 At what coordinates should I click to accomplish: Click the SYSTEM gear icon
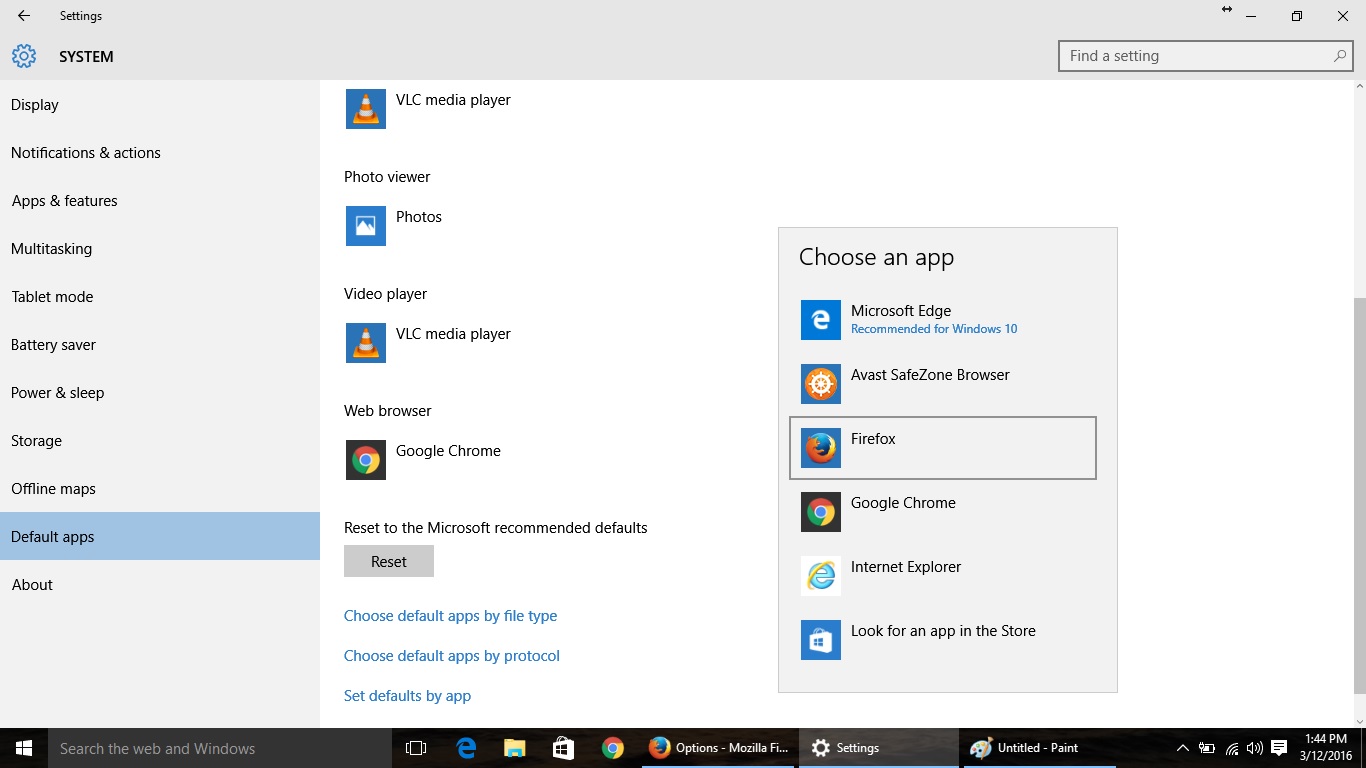(x=24, y=56)
